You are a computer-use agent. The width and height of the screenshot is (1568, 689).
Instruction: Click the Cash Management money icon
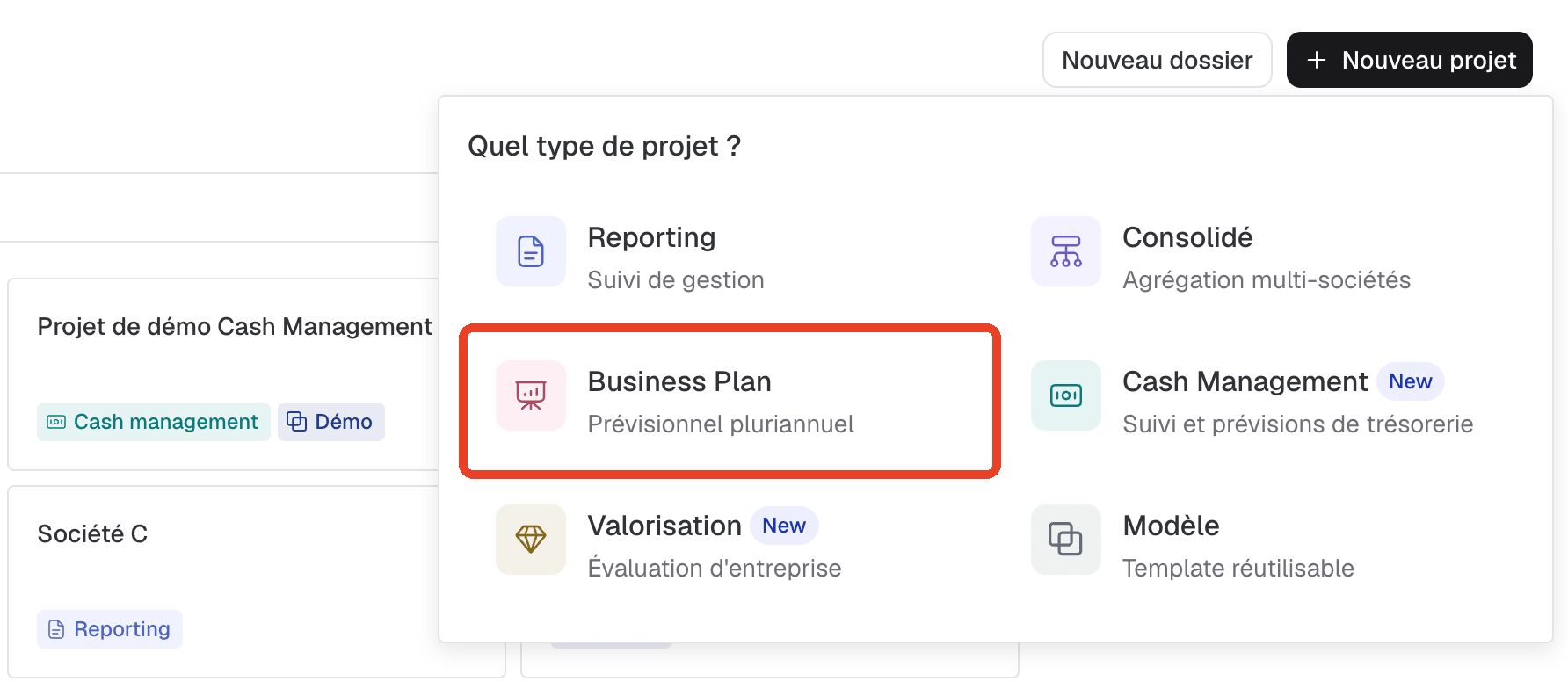[1066, 395]
